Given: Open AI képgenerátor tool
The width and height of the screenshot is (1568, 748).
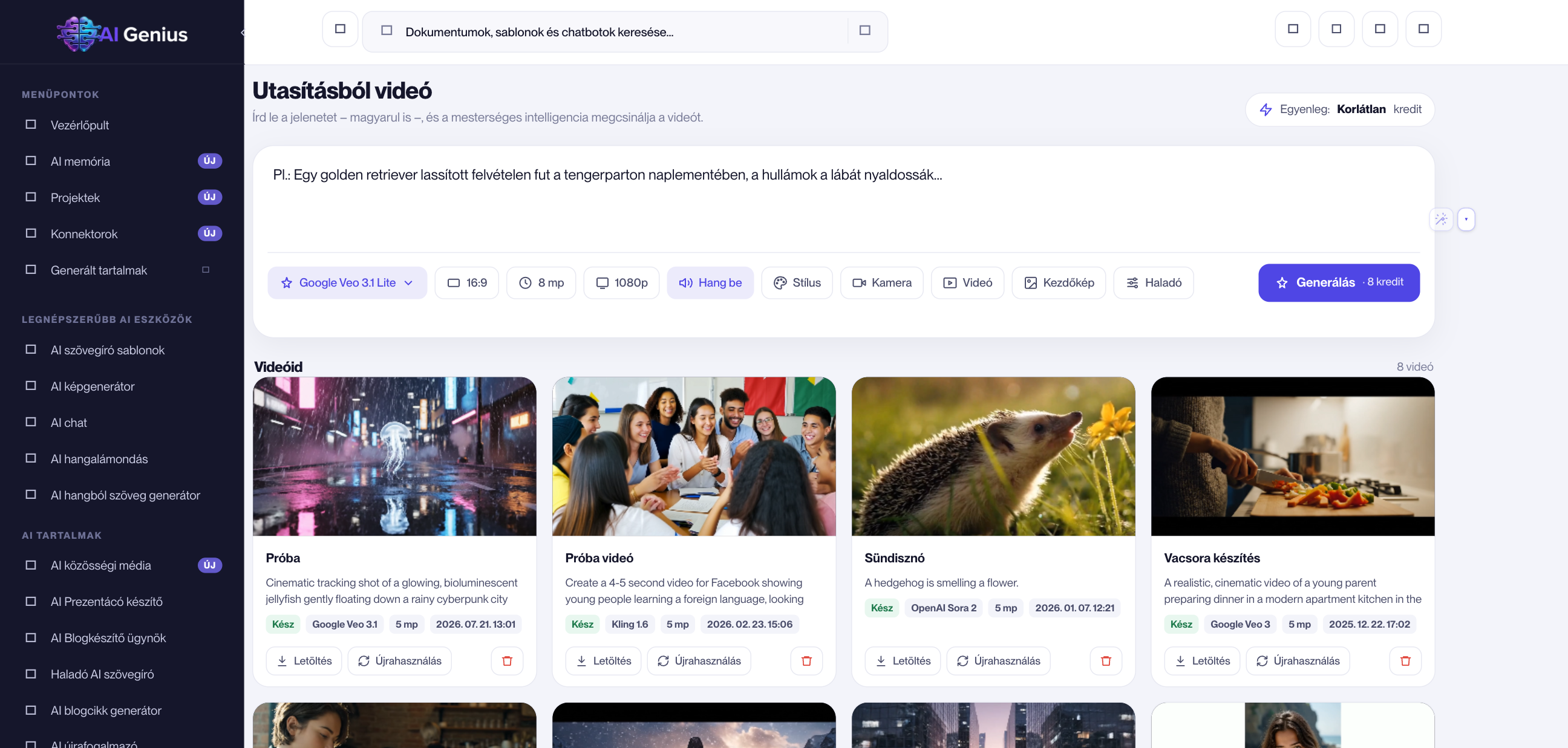Looking at the screenshot, I should click(x=122, y=386).
